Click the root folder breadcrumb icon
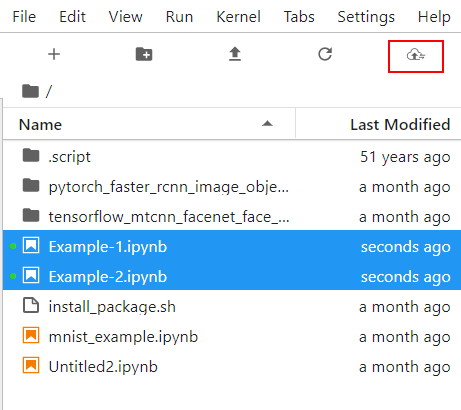Viewport: 461px width, 410px height. pos(30,91)
